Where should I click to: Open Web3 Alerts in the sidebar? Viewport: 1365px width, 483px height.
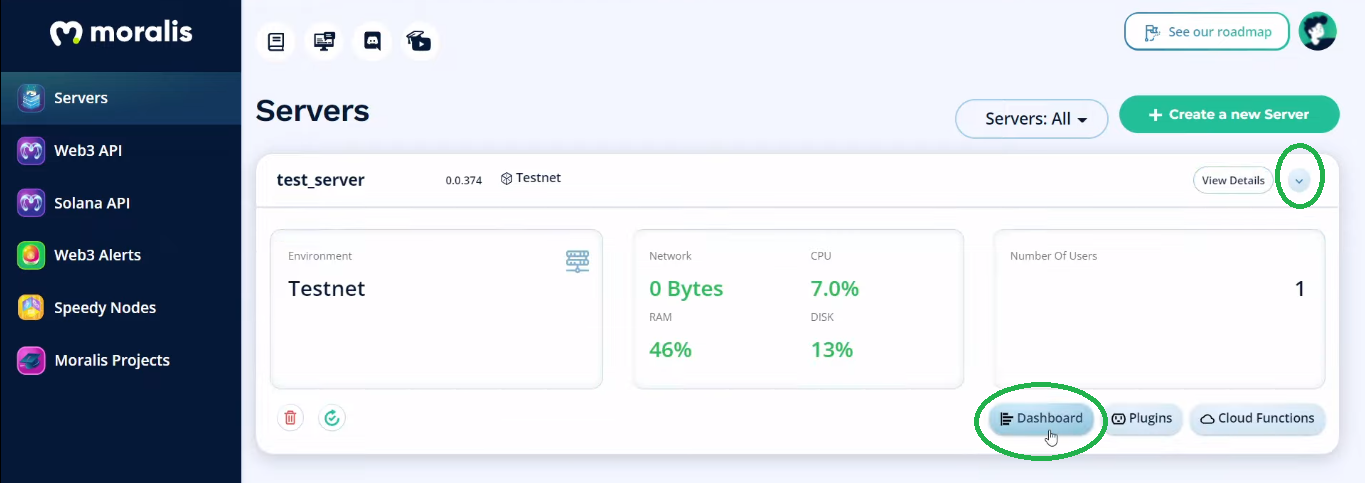tap(120, 255)
